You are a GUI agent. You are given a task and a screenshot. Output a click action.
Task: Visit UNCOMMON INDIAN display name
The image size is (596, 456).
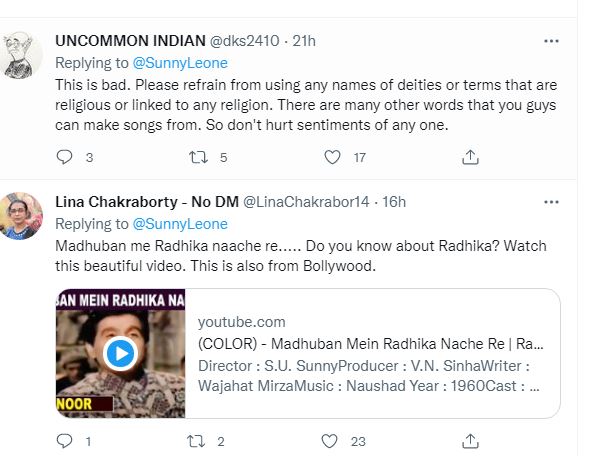click(130, 41)
